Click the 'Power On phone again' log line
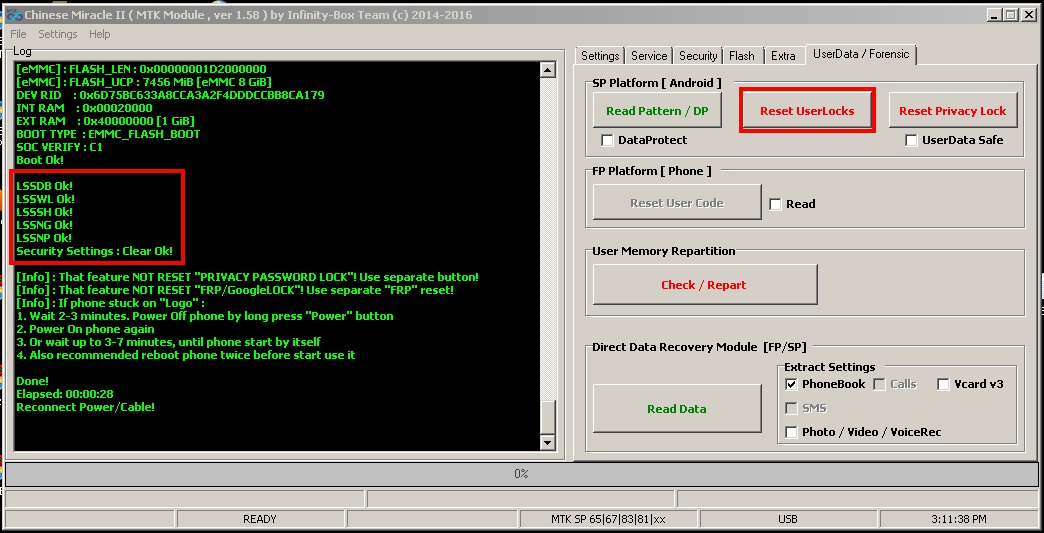1044x533 pixels. click(x=85, y=329)
